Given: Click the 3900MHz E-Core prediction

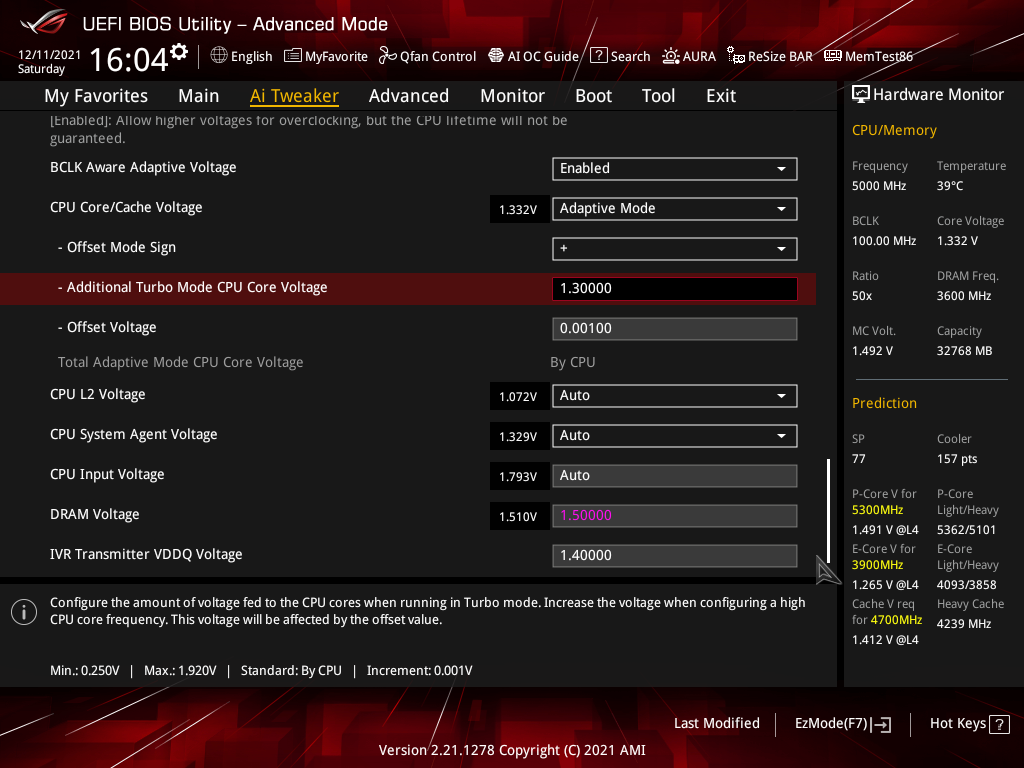Looking at the screenshot, I should (877, 565).
